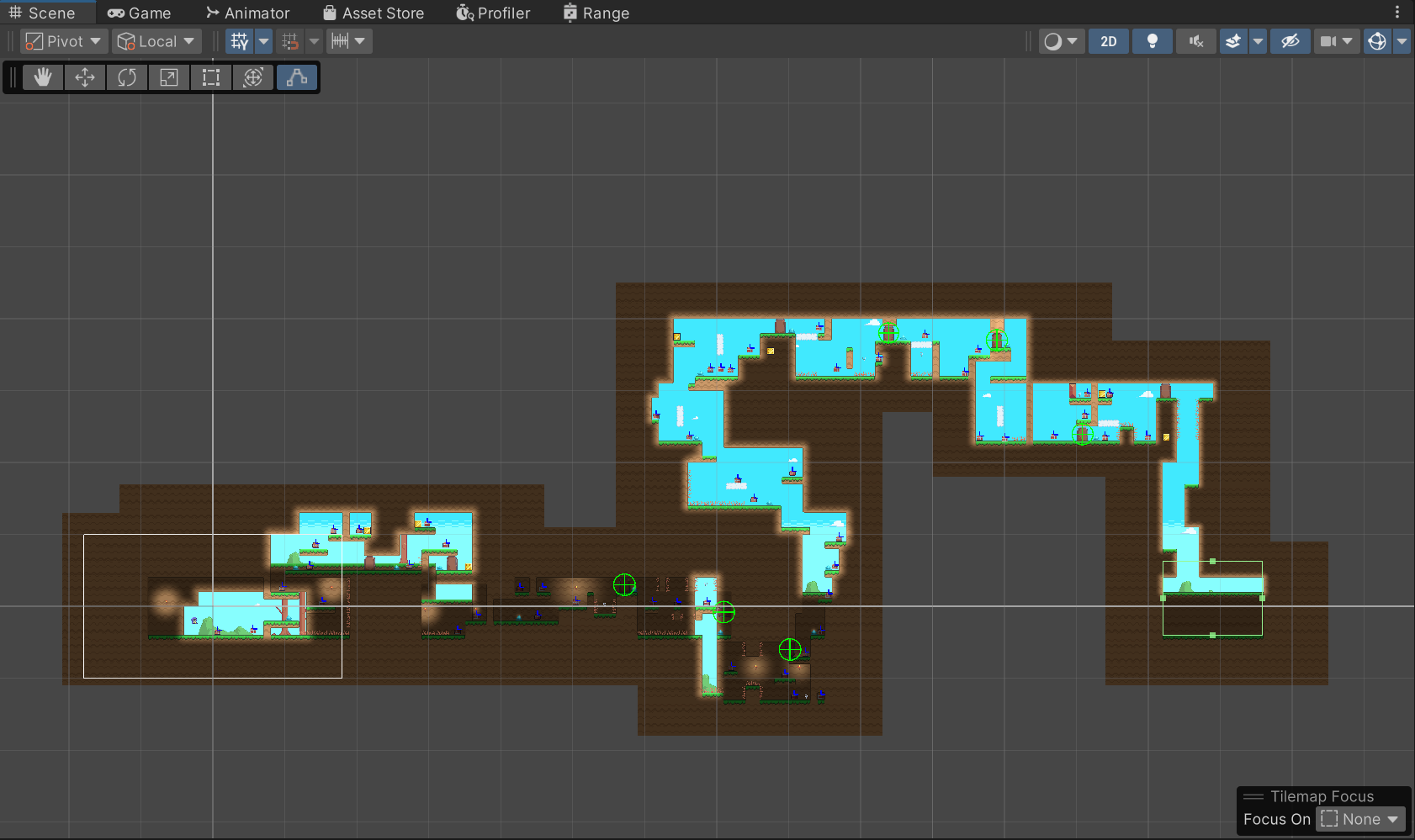Image resolution: width=1415 pixels, height=840 pixels.
Task: Select the Transform tool
Action: [253, 77]
